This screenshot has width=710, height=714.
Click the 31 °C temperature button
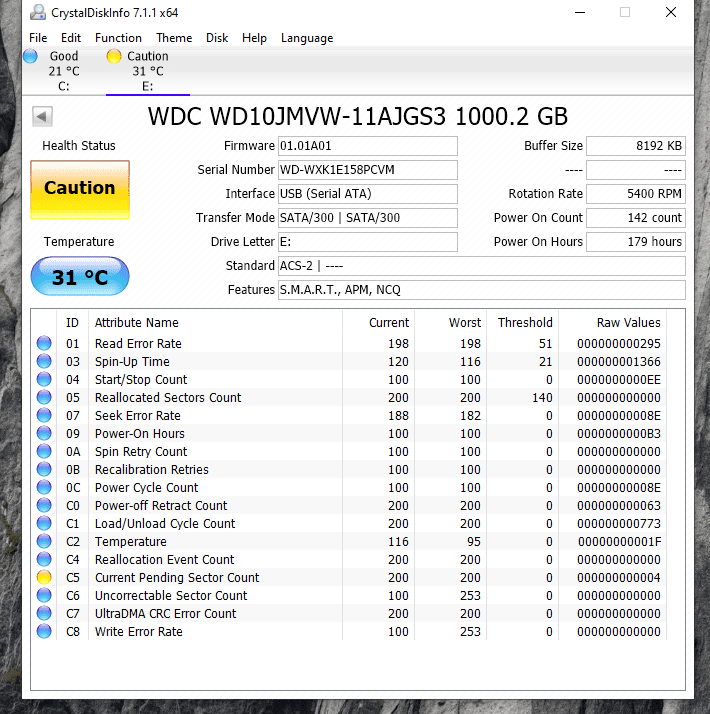pos(80,276)
